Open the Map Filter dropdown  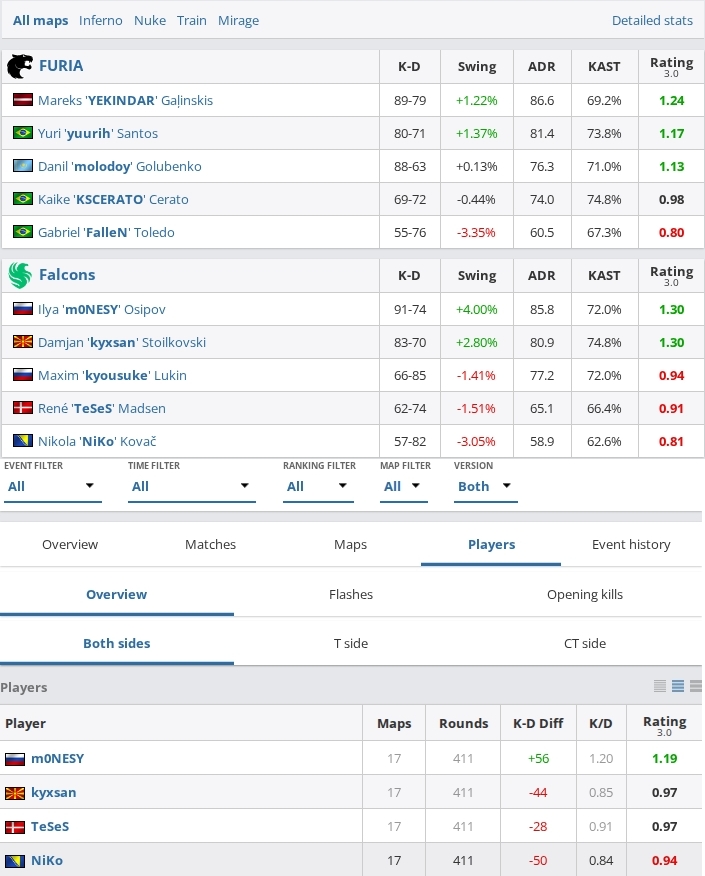403,487
